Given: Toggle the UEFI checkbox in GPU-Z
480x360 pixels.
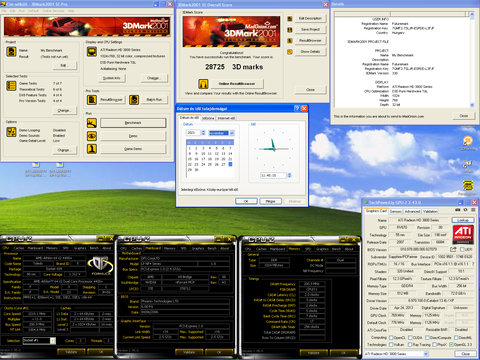Looking at the screenshot, I should pyautogui.click(x=462, y=250).
